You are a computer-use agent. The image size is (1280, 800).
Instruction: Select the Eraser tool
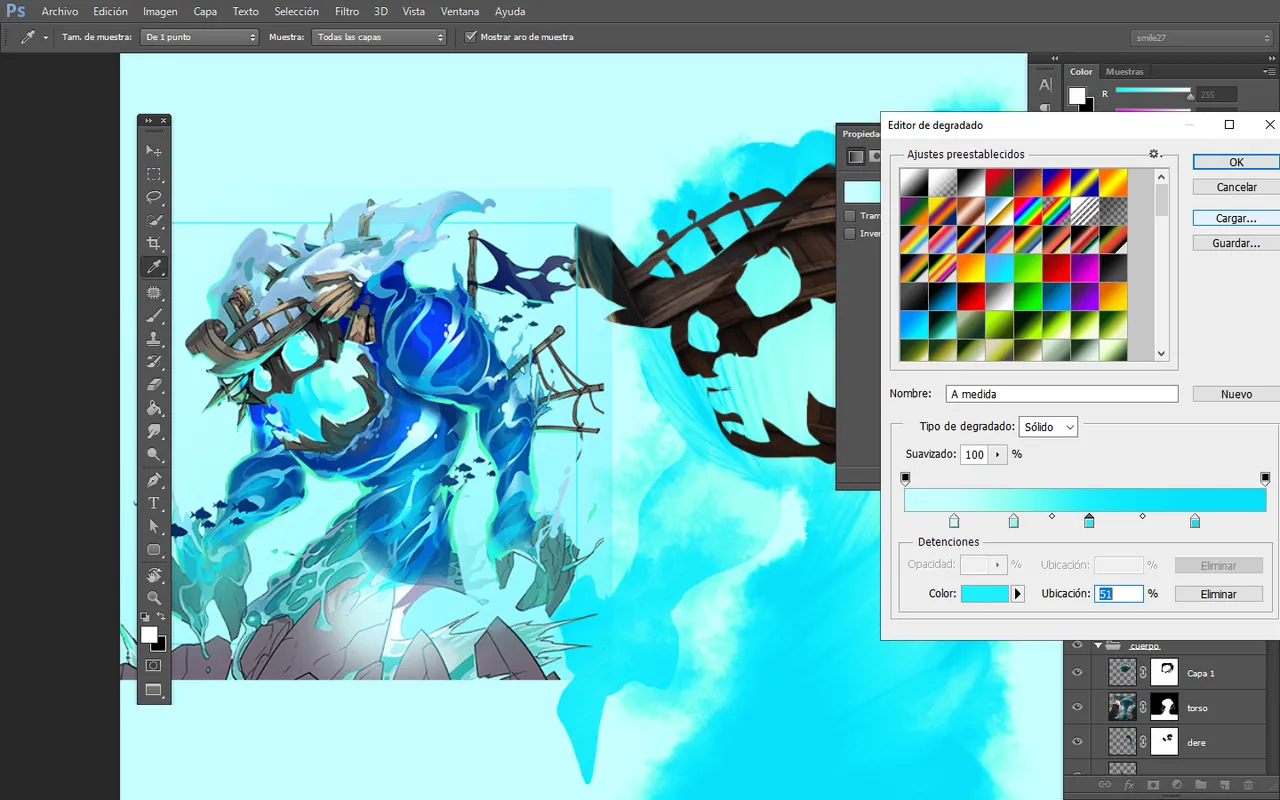coord(154,385)
